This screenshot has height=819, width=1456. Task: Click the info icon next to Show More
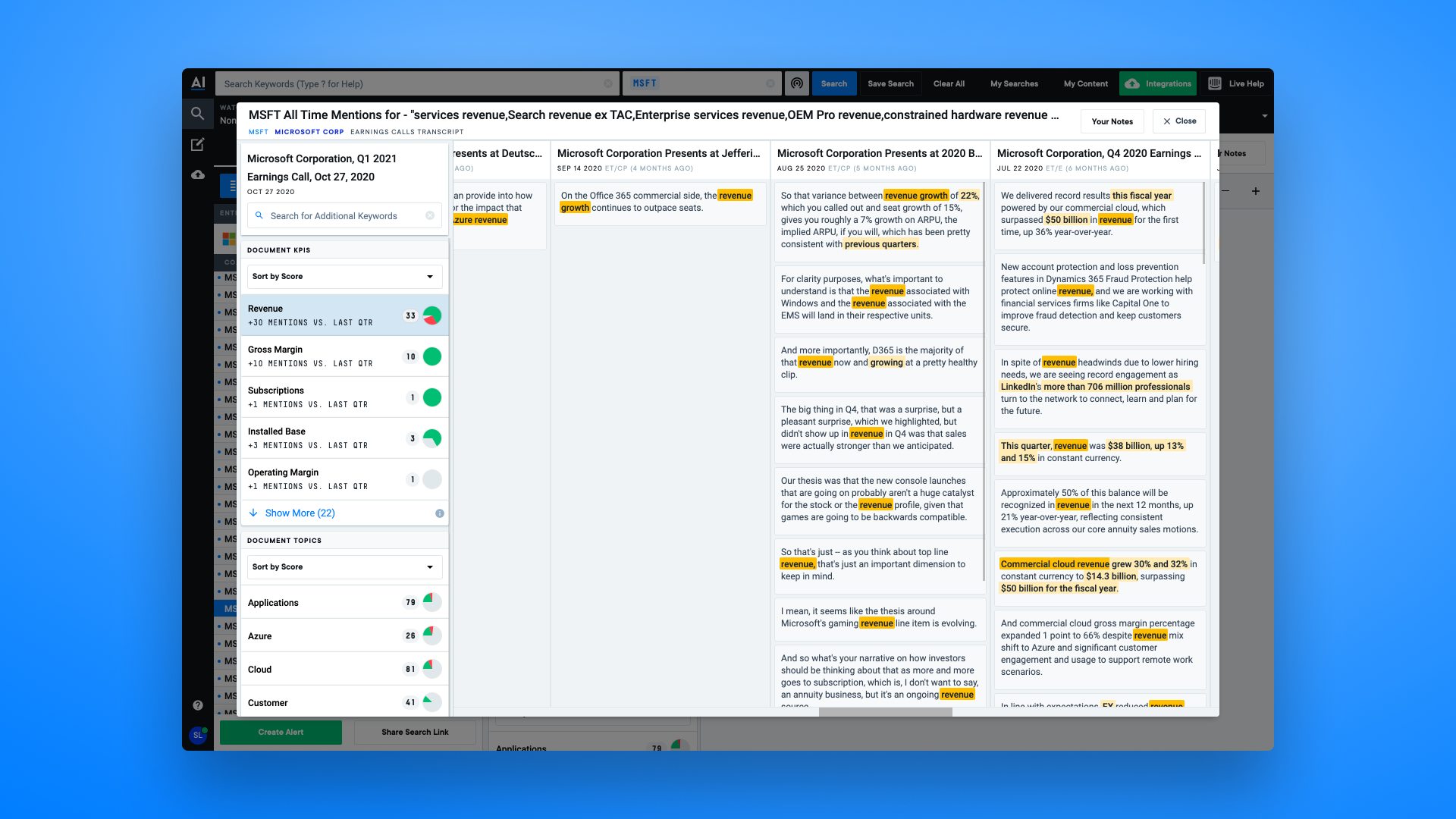point(440,513)
